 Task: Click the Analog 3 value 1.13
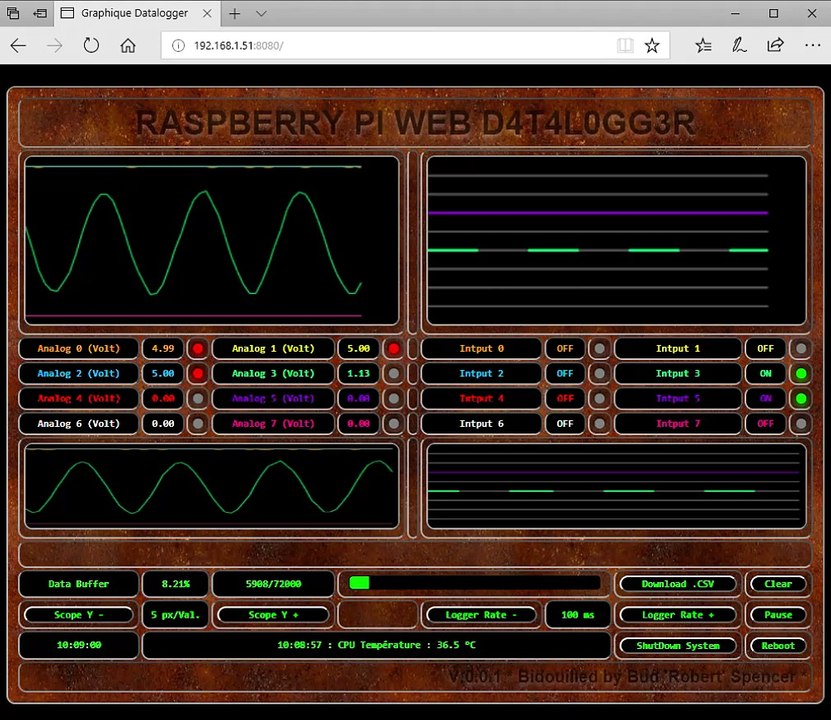point(358,374)
